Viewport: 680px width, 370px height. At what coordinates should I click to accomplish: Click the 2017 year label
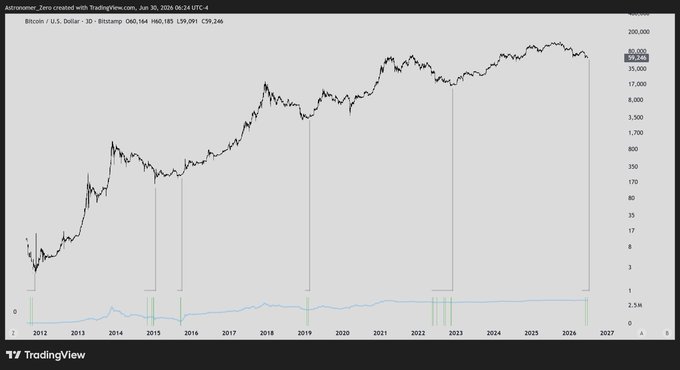click(229, 333)
